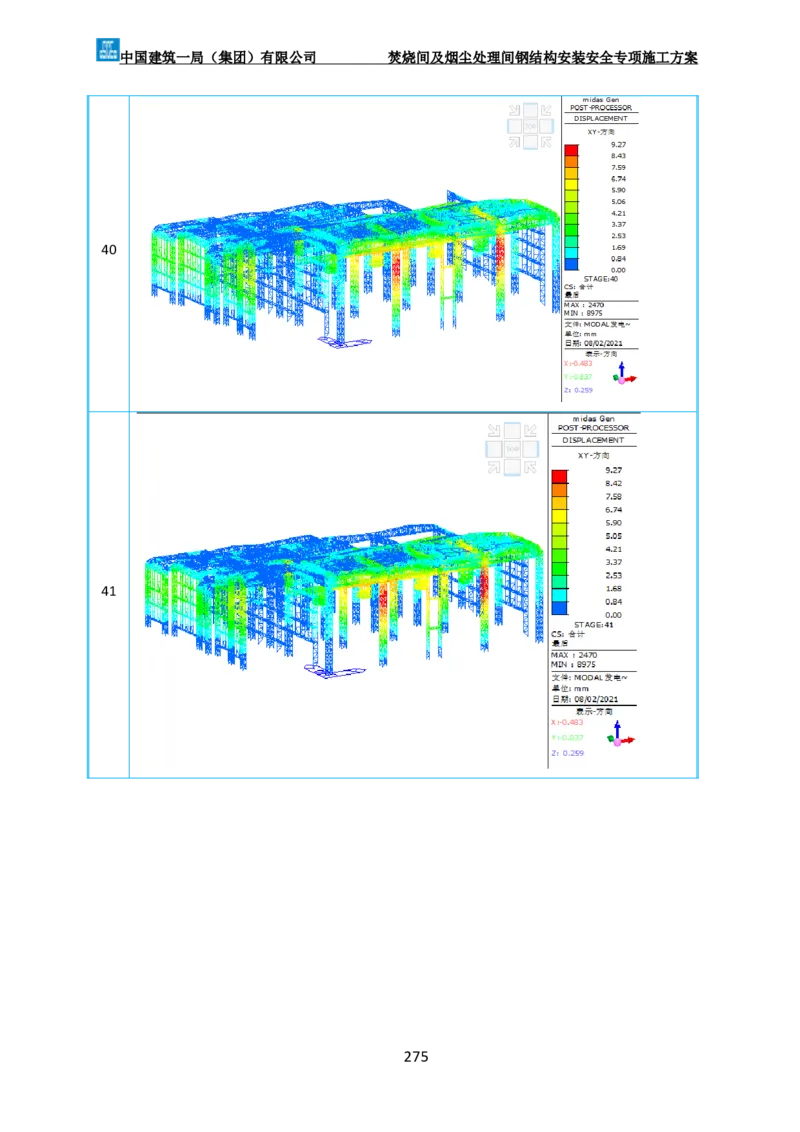This screenshot has width=800, height=1132.
Task: Click TOP face of lower view cube
Action: 512,449
